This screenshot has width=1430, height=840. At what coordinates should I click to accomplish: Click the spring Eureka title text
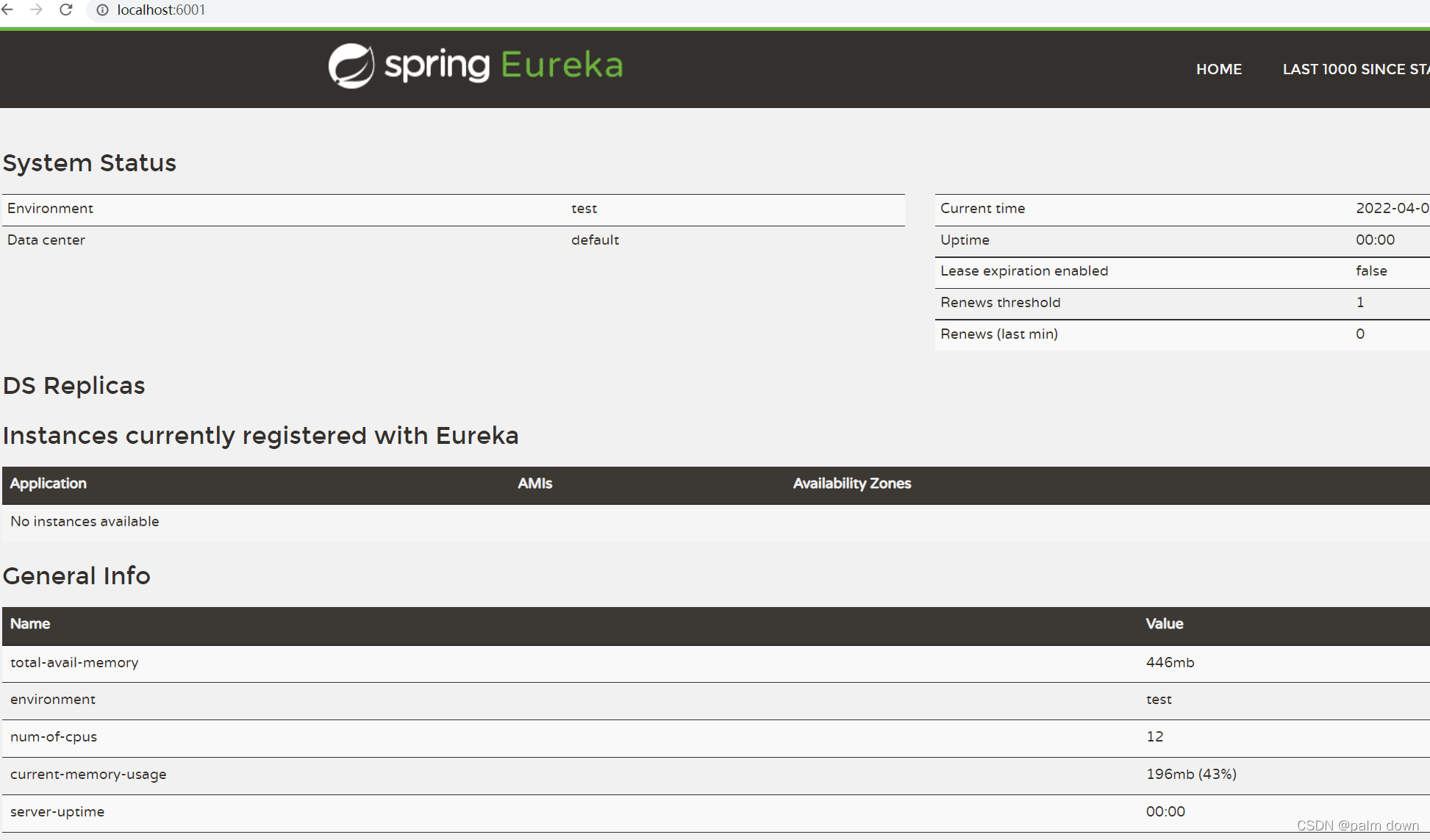pos(504,65)
